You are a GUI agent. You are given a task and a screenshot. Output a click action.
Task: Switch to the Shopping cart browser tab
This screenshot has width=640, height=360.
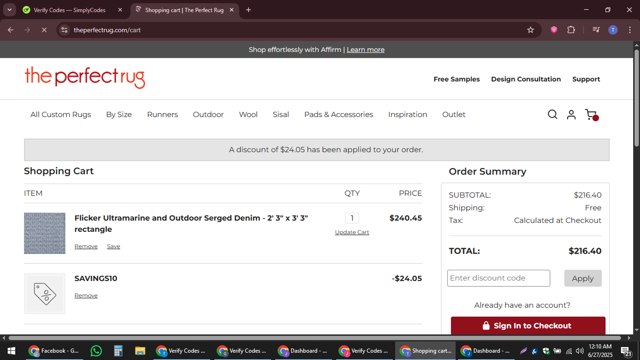pyautogui.click(x=184, y=10)
